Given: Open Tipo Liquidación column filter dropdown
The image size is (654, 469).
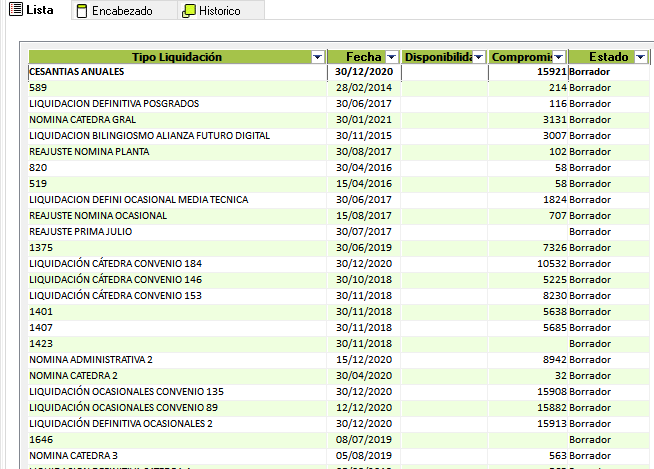Looking at the screenshot, I should point(318,57).
